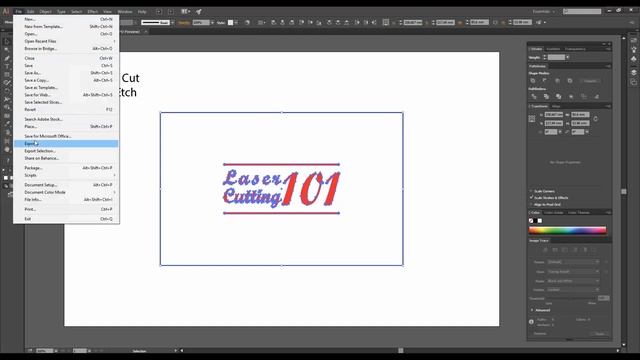Open the Scripts submenu
Viewport: 640px width, 360px height.
66,175
